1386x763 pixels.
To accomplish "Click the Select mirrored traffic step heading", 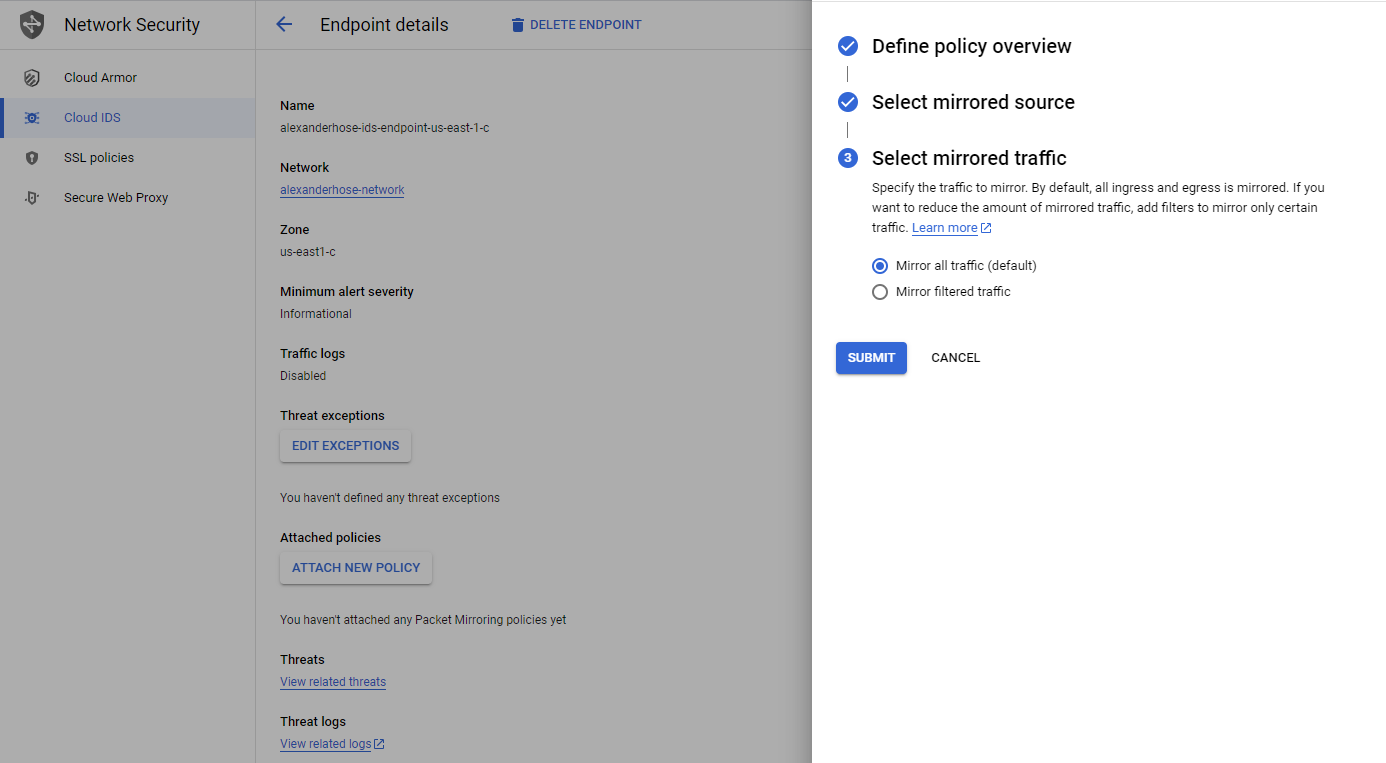I will pyautogui.click(x=969, y=158).
